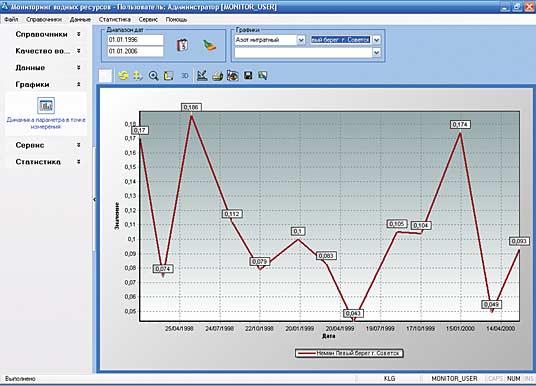Image resolution: width=536 pixels, height=386 pixels.
Task: Open the chart editor icon
Action: pos(202,76)
